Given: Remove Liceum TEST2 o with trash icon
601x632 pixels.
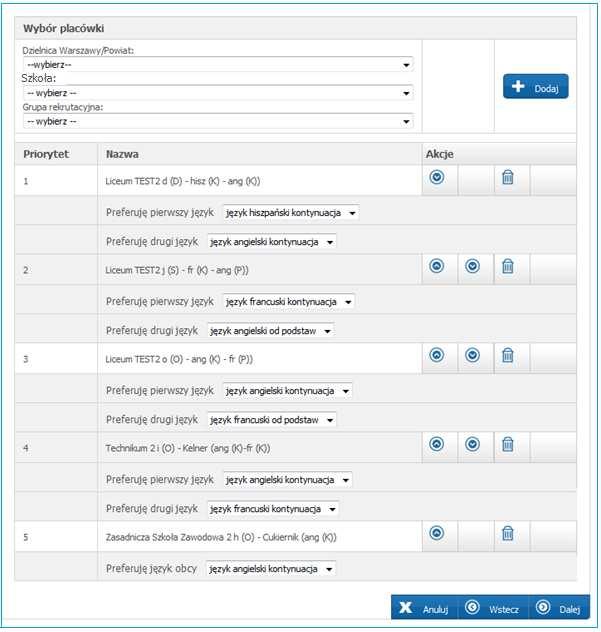Looking at the screenshot, I should pos(507,355).
